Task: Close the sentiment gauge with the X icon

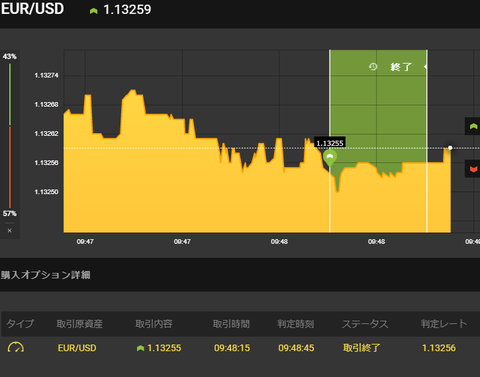Action: [x=10, y=231]
